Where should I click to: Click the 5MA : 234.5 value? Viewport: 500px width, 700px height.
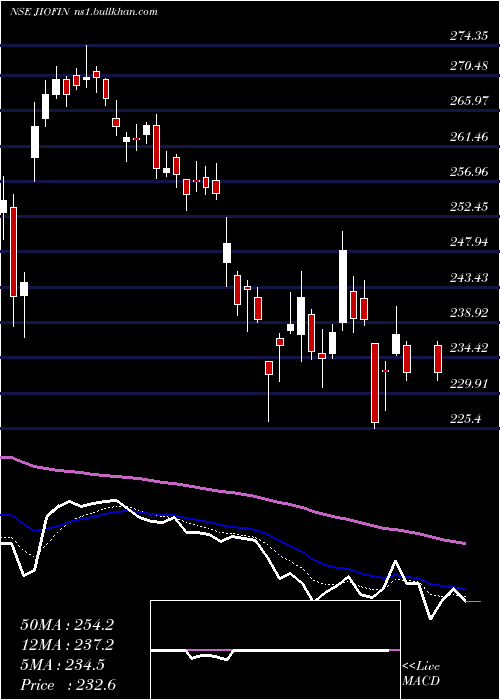[x=62, y=665]
